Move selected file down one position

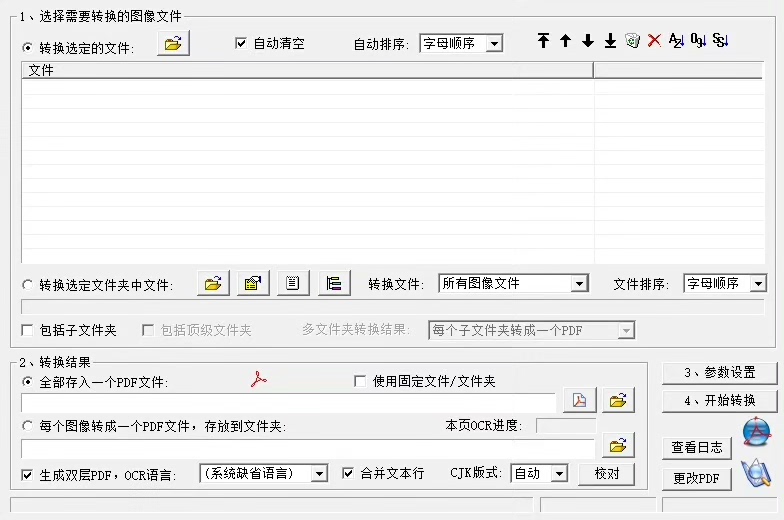pos(588,40)
